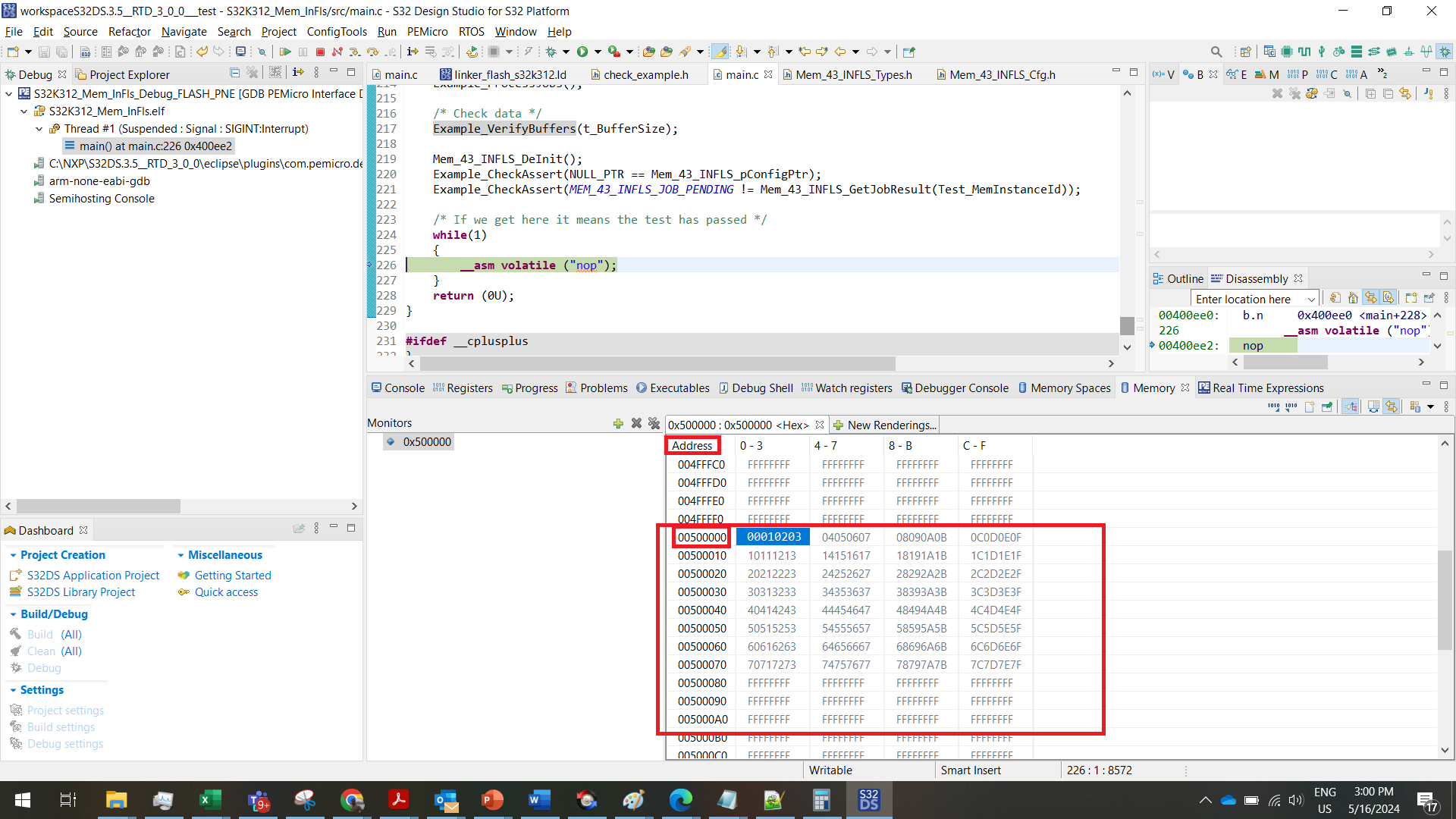
Task: Run Clean (All) from the Dashboard
Action: [42, 651]
